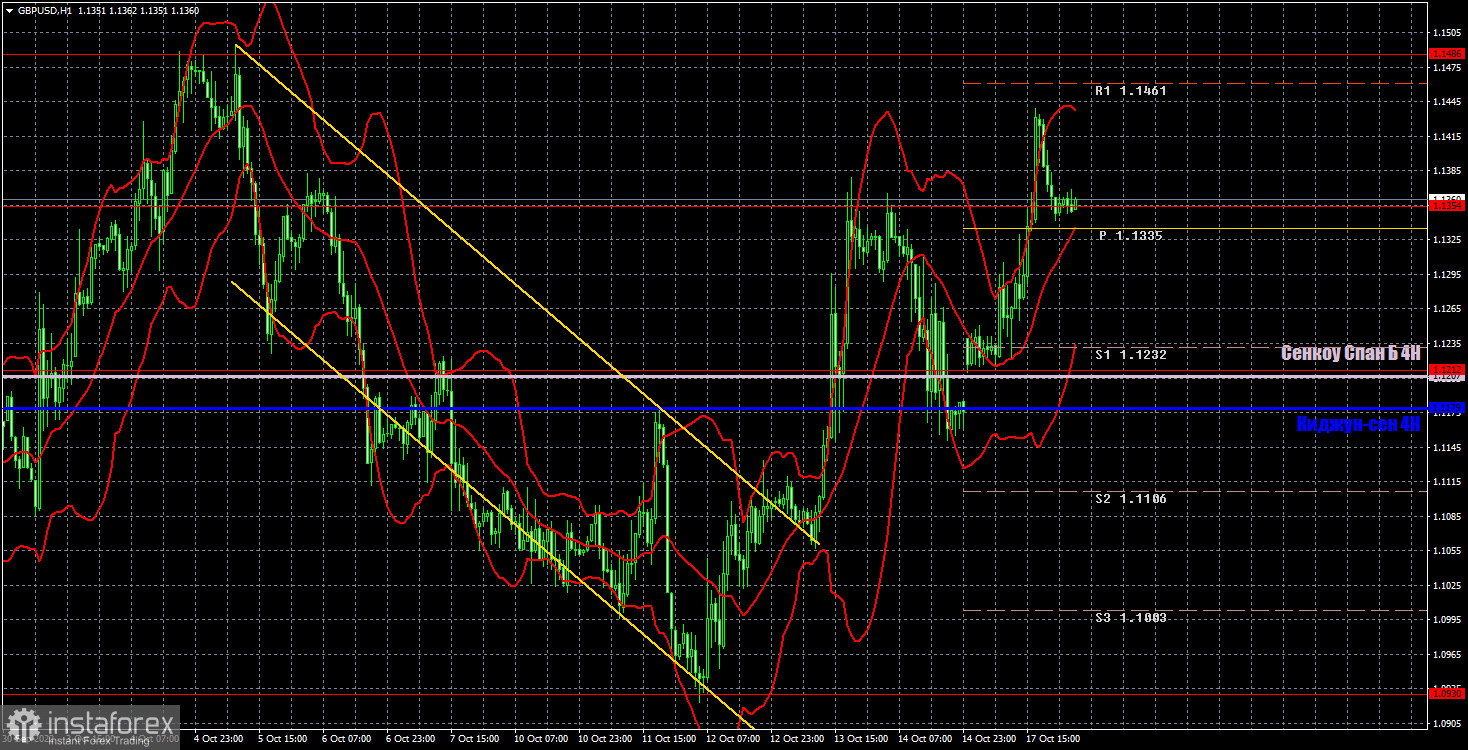
Task: Click the 14 Oct 07:00 time label
Action: tap(925, 739)
